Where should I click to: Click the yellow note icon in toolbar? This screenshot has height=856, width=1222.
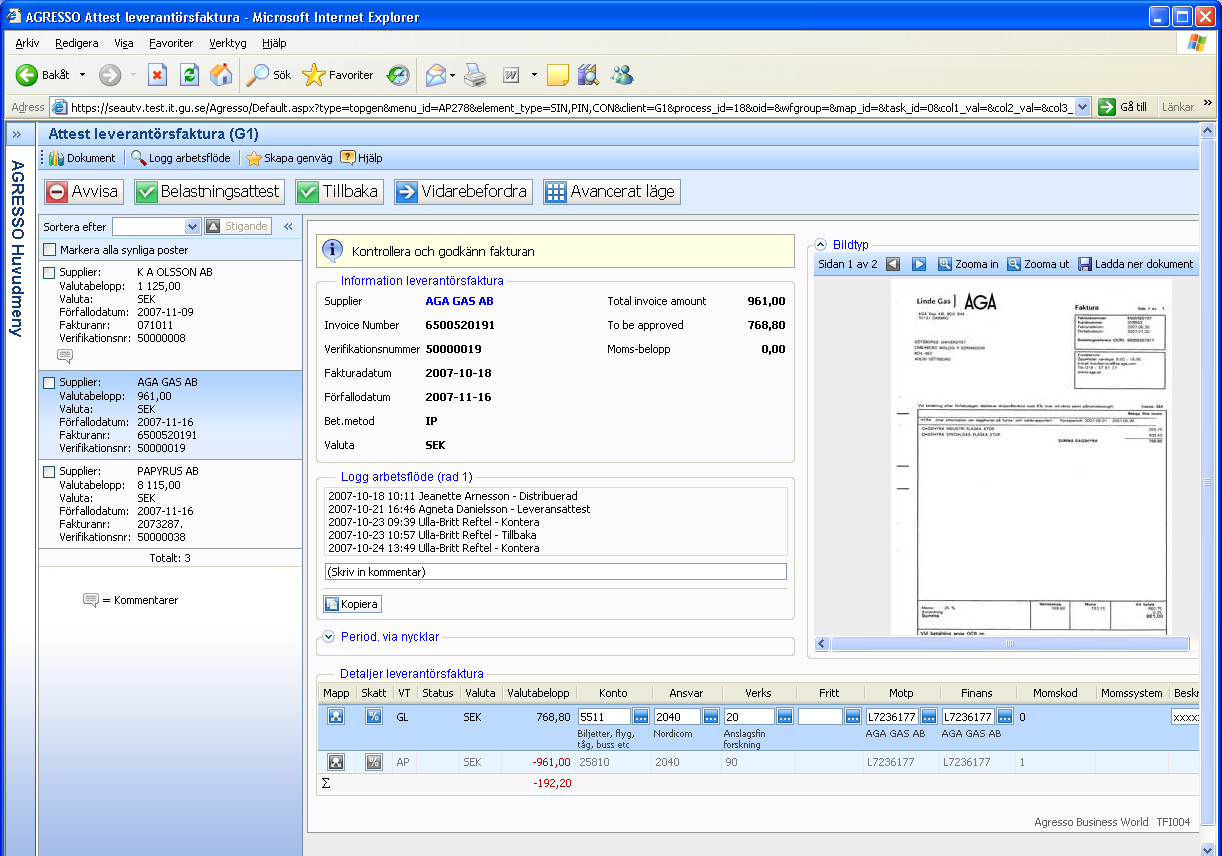click(x=558, y=75)
